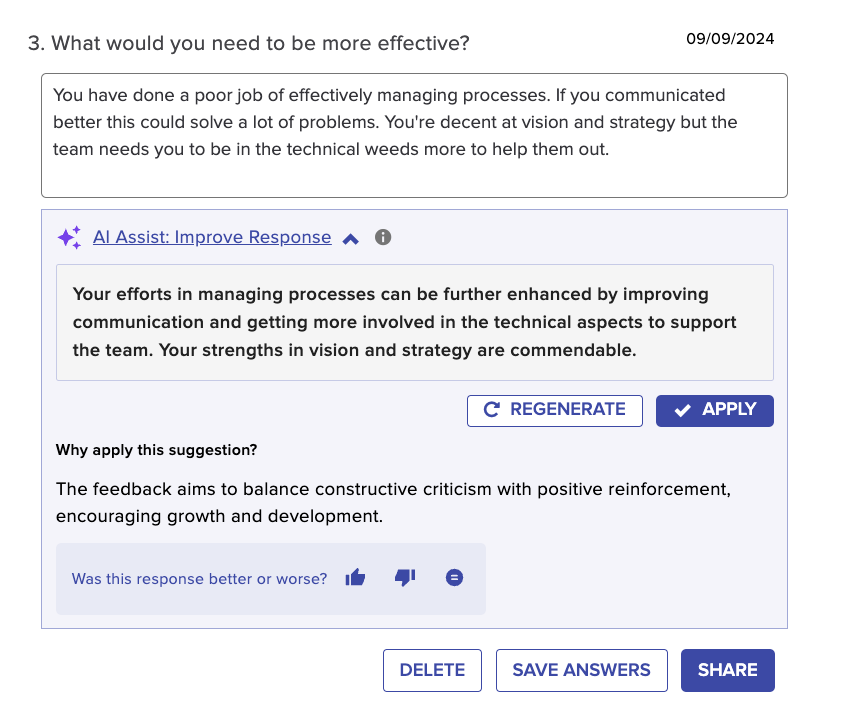Rate the response as neutral with equals icon
This screenshot has width=850, height=720.
(x=454, y=578)
